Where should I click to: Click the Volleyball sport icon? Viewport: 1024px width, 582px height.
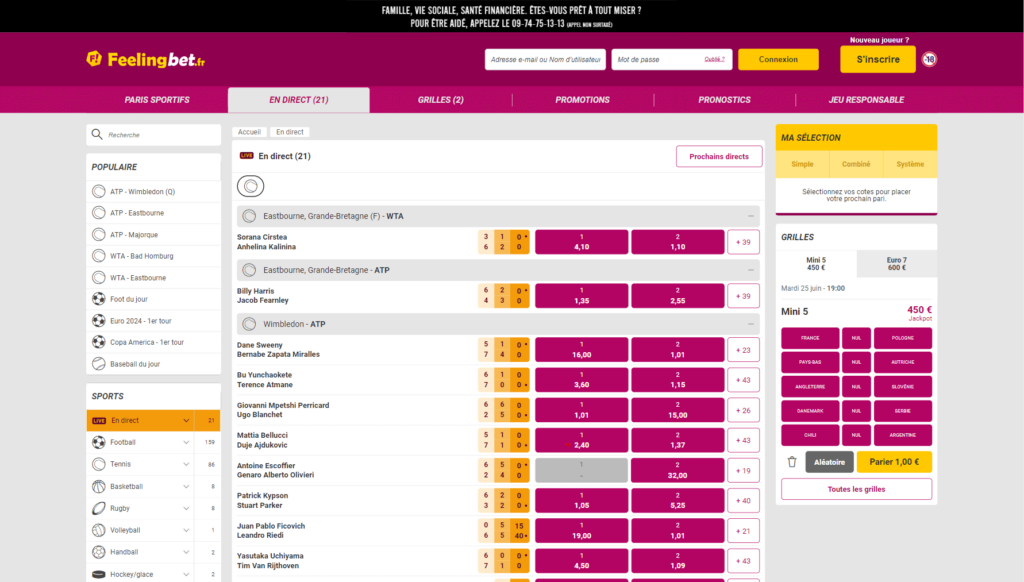pyautogui.click(x=99, y=530)
